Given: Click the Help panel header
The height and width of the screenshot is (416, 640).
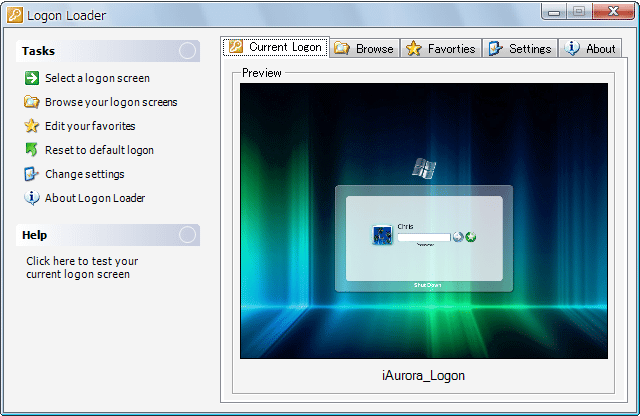Looking at the screenshot, I should point(108,235).
